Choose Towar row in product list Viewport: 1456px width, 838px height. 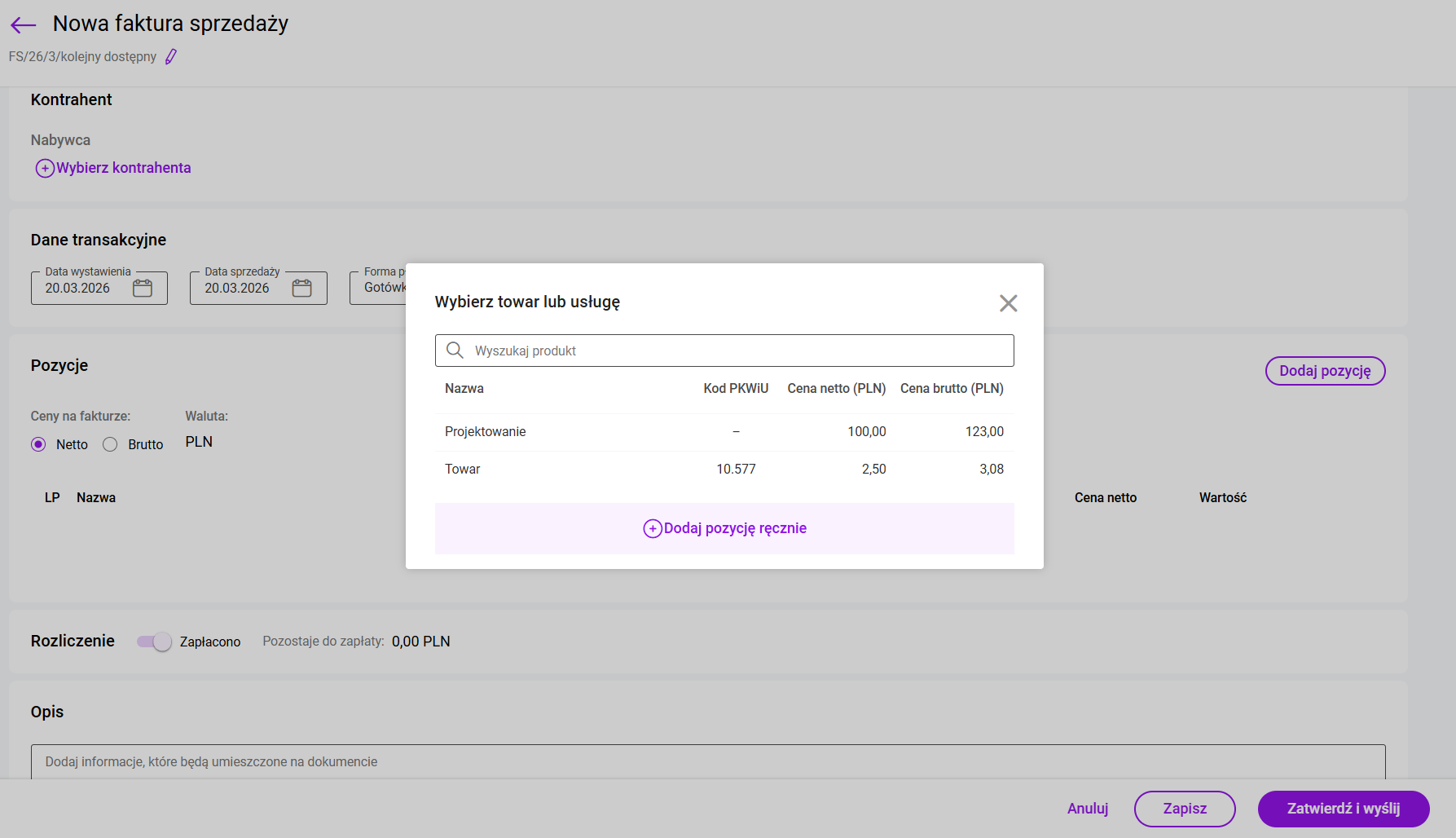pyautogui.click(x=463, y=470)
